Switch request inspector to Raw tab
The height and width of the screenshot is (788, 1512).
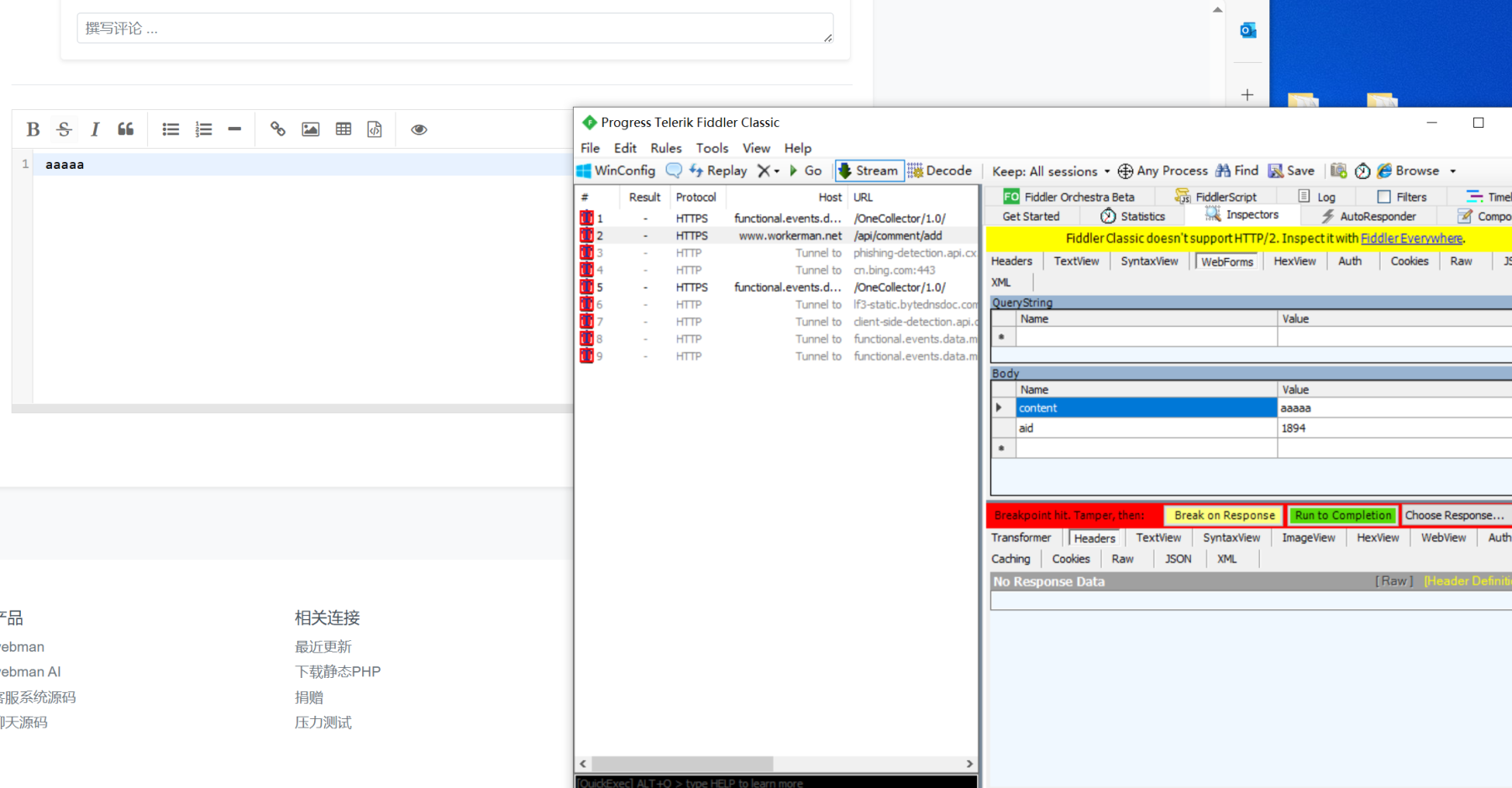[1461, 261]
